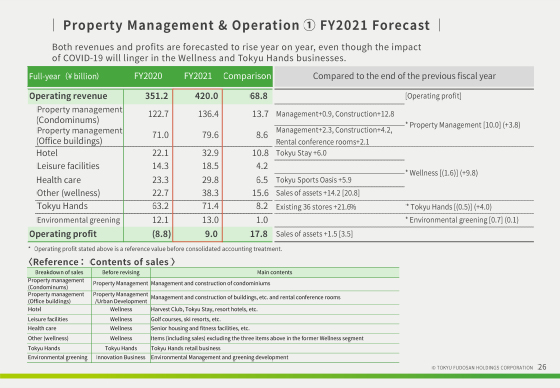The height and width of the screenshot is (388, 560).
Task: Click the note 'Rental conference rooms+2.1'
Action: (322, 142)
